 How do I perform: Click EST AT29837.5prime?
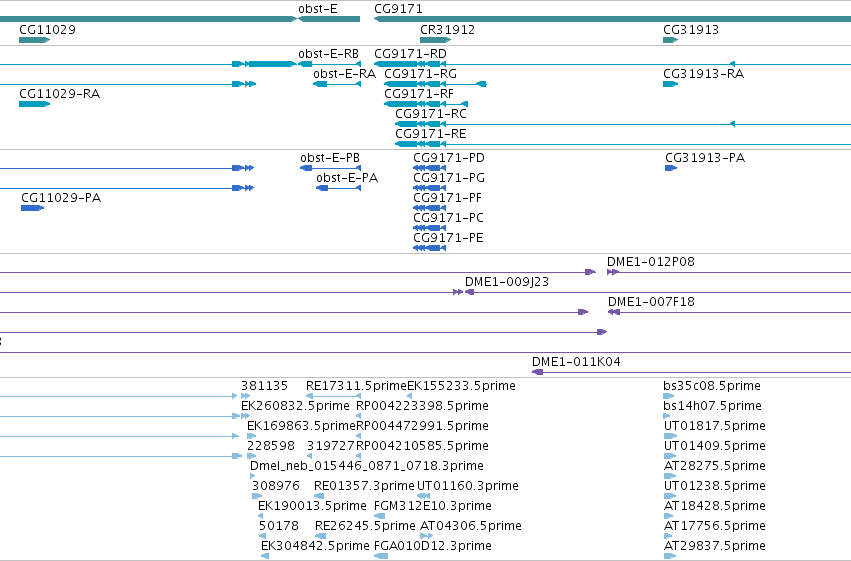click(x=715, y=546)
